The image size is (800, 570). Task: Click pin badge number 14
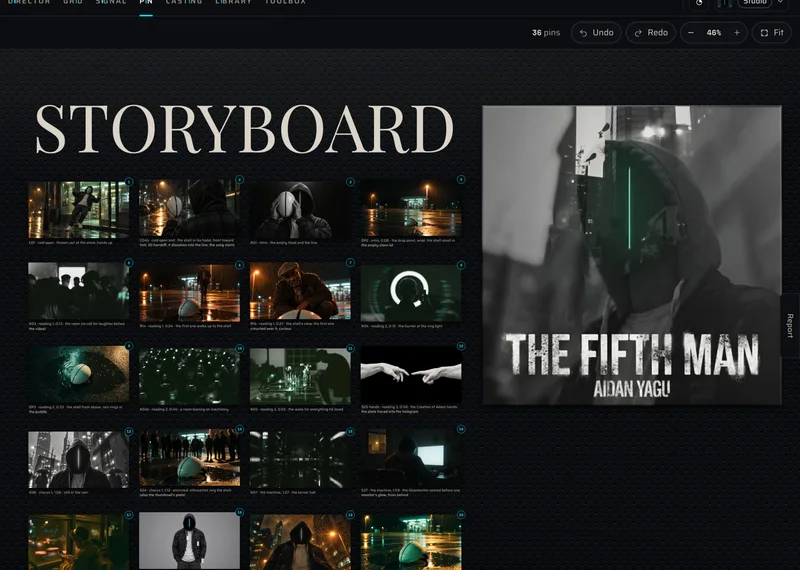pos(239,429)
